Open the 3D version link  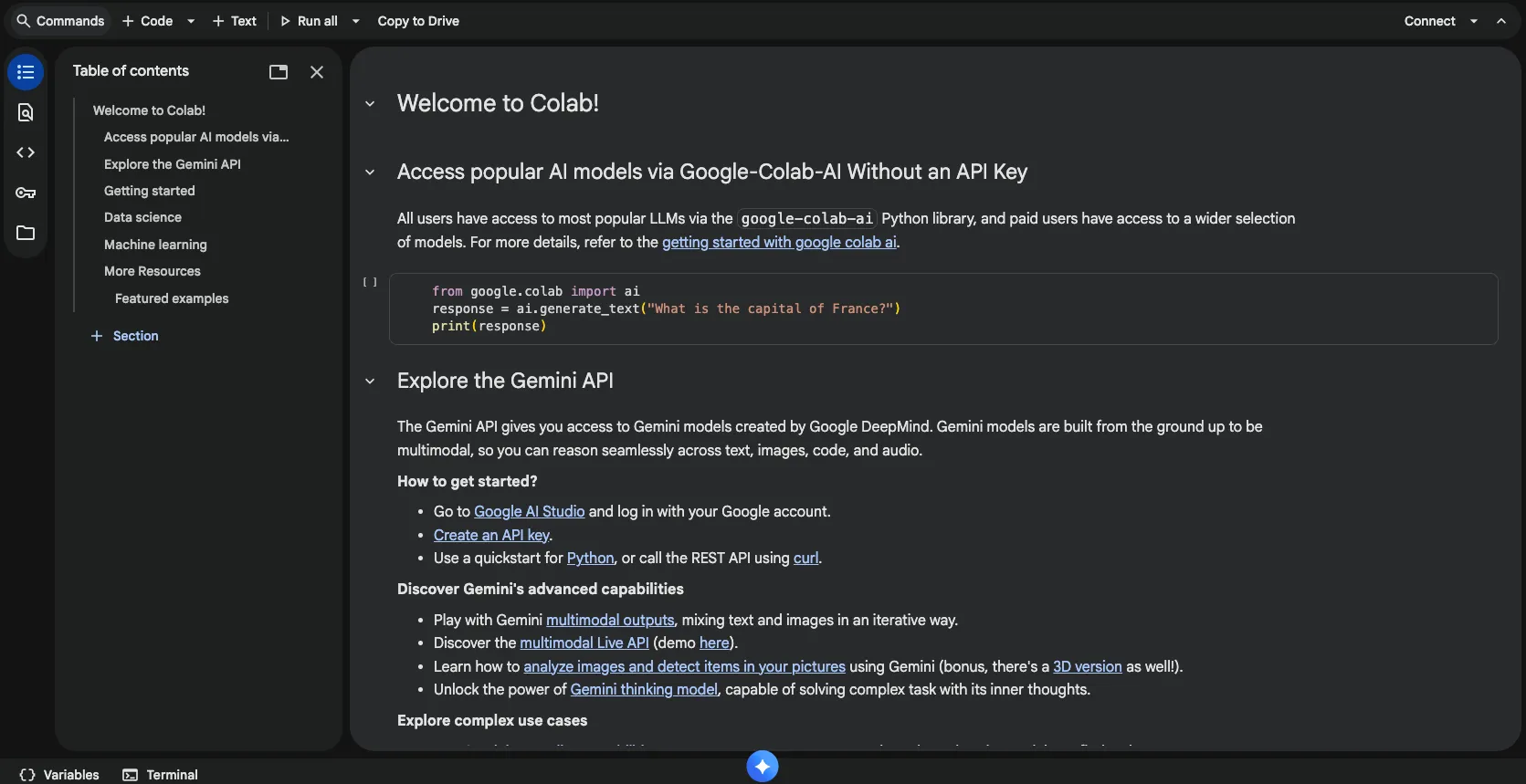(1088, 666)
